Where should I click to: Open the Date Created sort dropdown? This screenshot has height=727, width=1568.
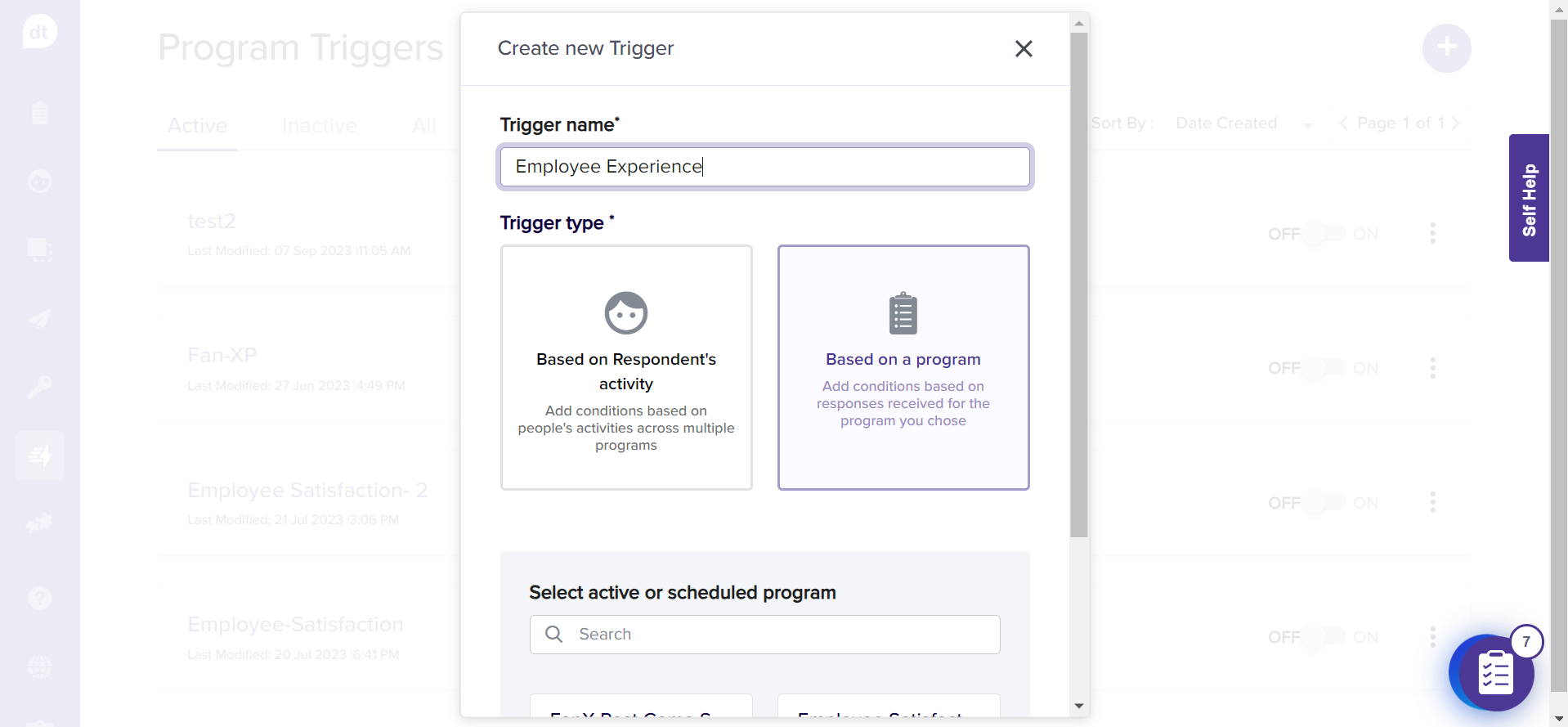click(x=1243, y=123)
